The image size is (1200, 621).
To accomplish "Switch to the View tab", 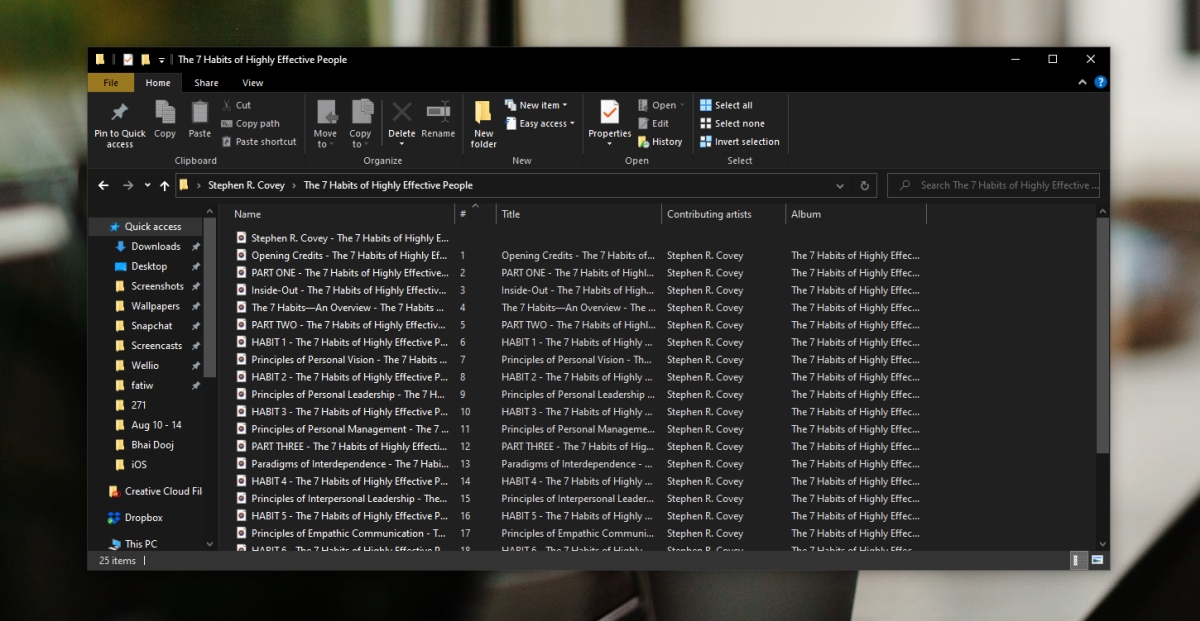I will tap(253, 83).
